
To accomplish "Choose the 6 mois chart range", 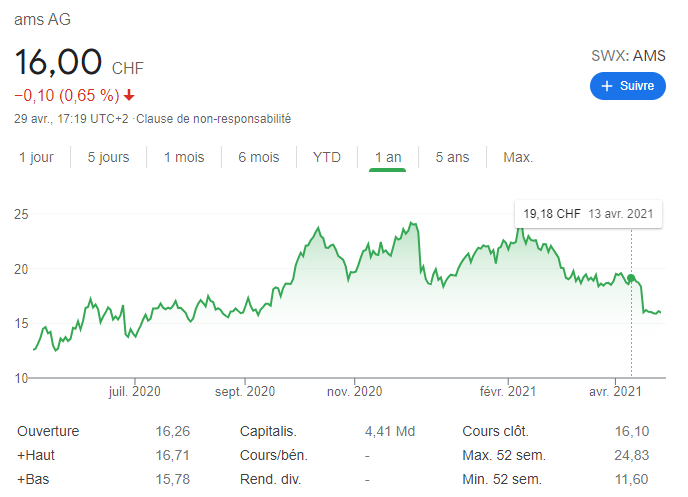I will click(259, 157).
